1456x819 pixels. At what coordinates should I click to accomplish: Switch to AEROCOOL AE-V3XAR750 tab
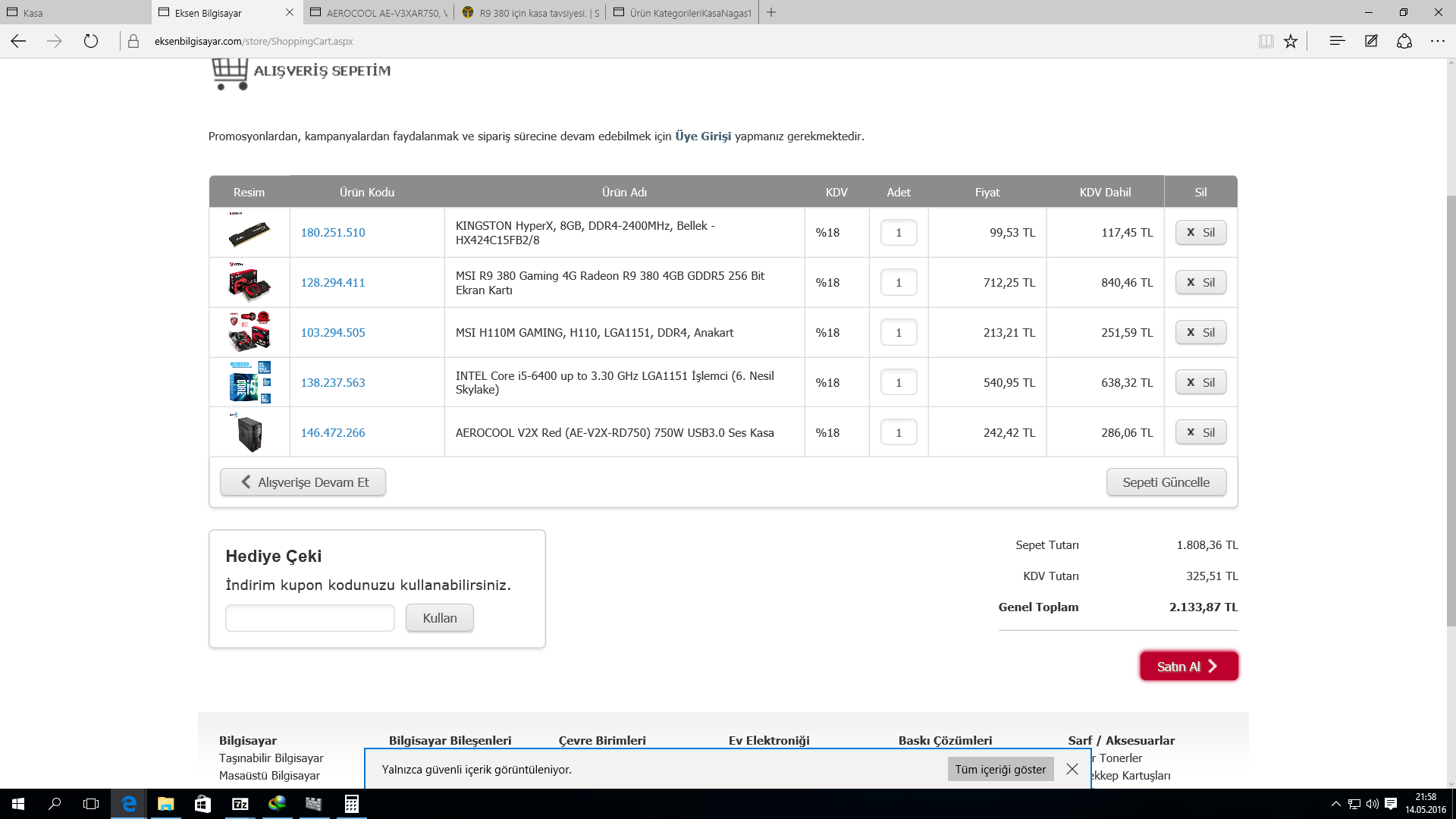379,12
